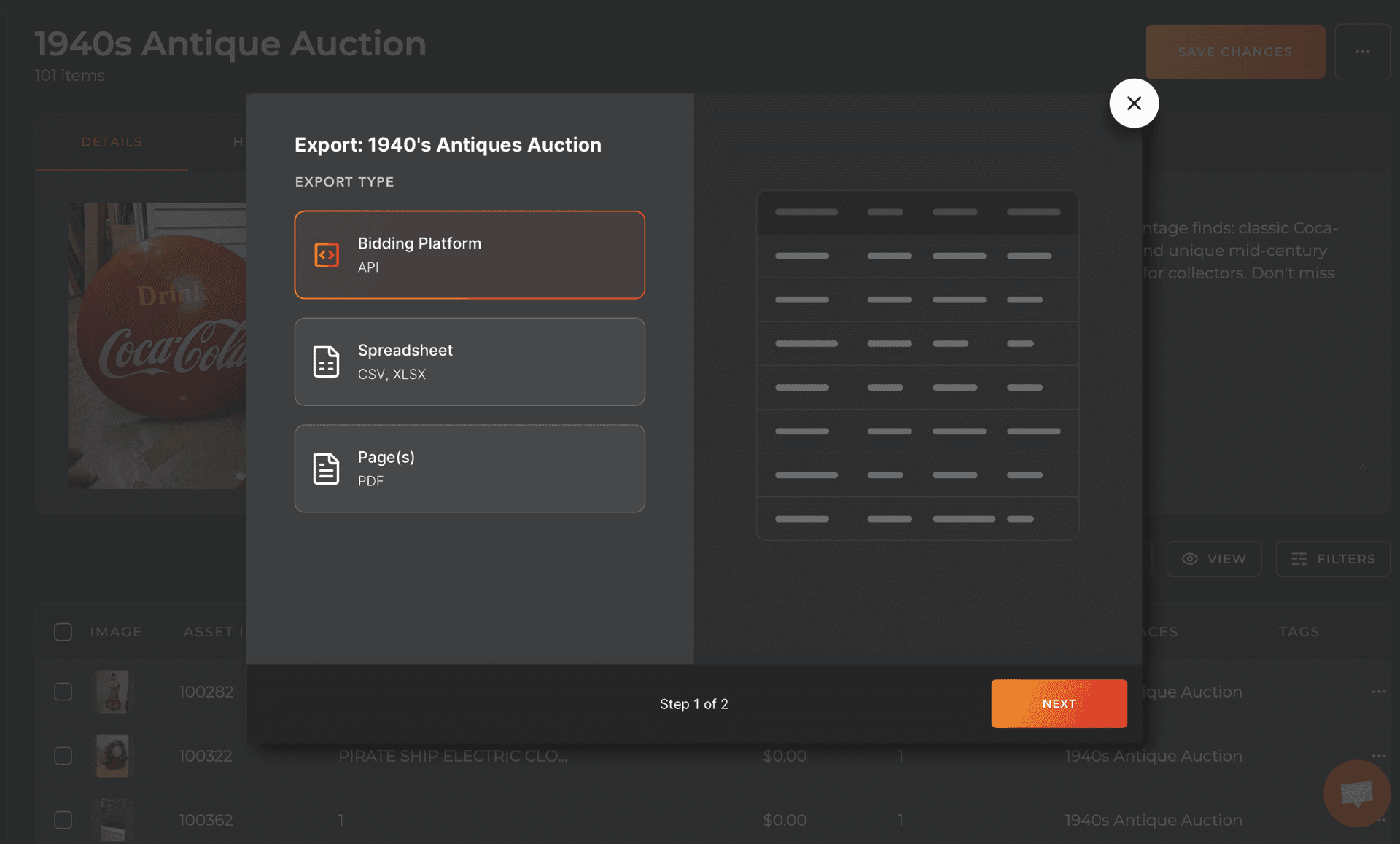This screenshot has height=844, width=1400.
Task: Click the eye icon on the VIEW button
Action: [x=1189, y=558]
